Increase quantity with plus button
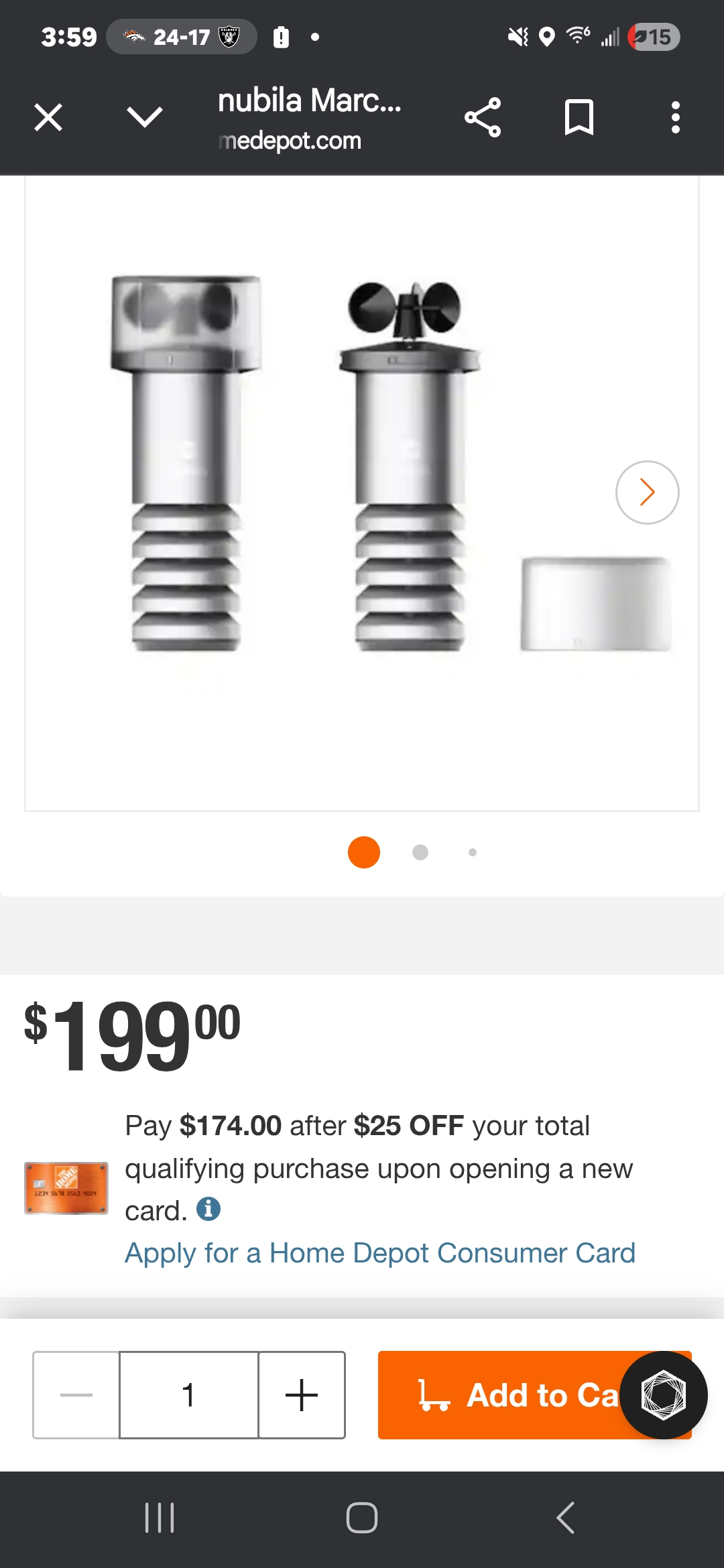 tap(302, 1395)
